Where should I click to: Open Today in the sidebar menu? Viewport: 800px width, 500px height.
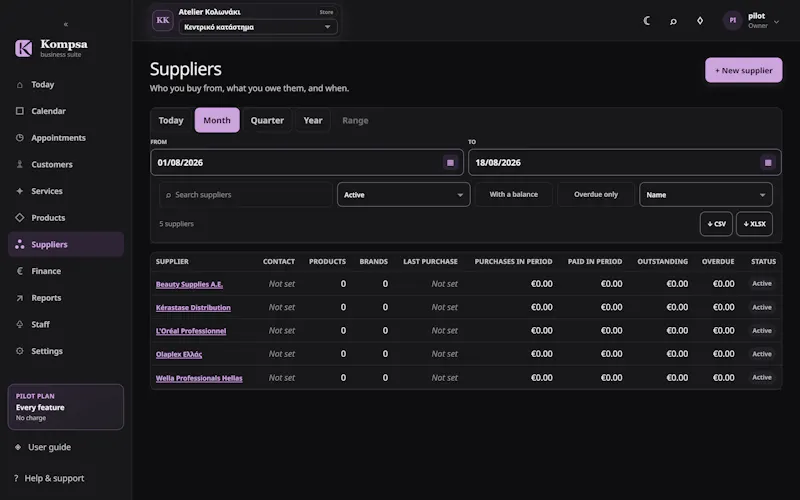(66, 85)
